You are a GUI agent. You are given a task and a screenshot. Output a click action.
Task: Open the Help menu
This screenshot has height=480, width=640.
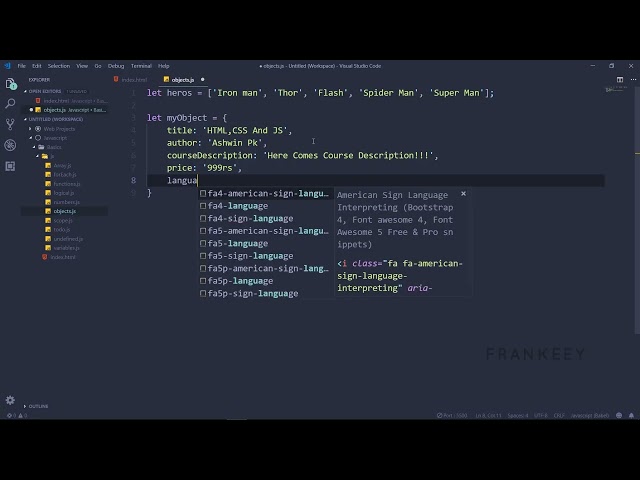pos(164,66)
